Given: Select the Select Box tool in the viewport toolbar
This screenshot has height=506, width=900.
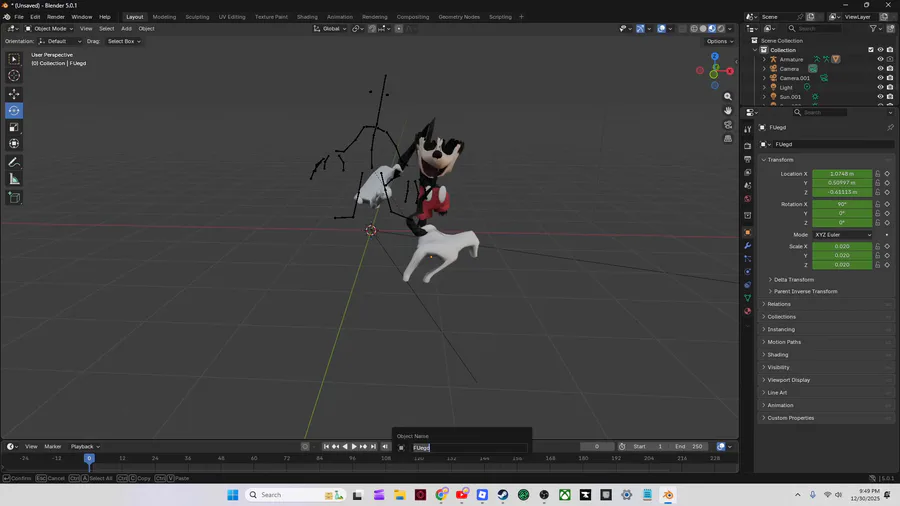Looking at the screenshot, I should (x=14, y=59).
